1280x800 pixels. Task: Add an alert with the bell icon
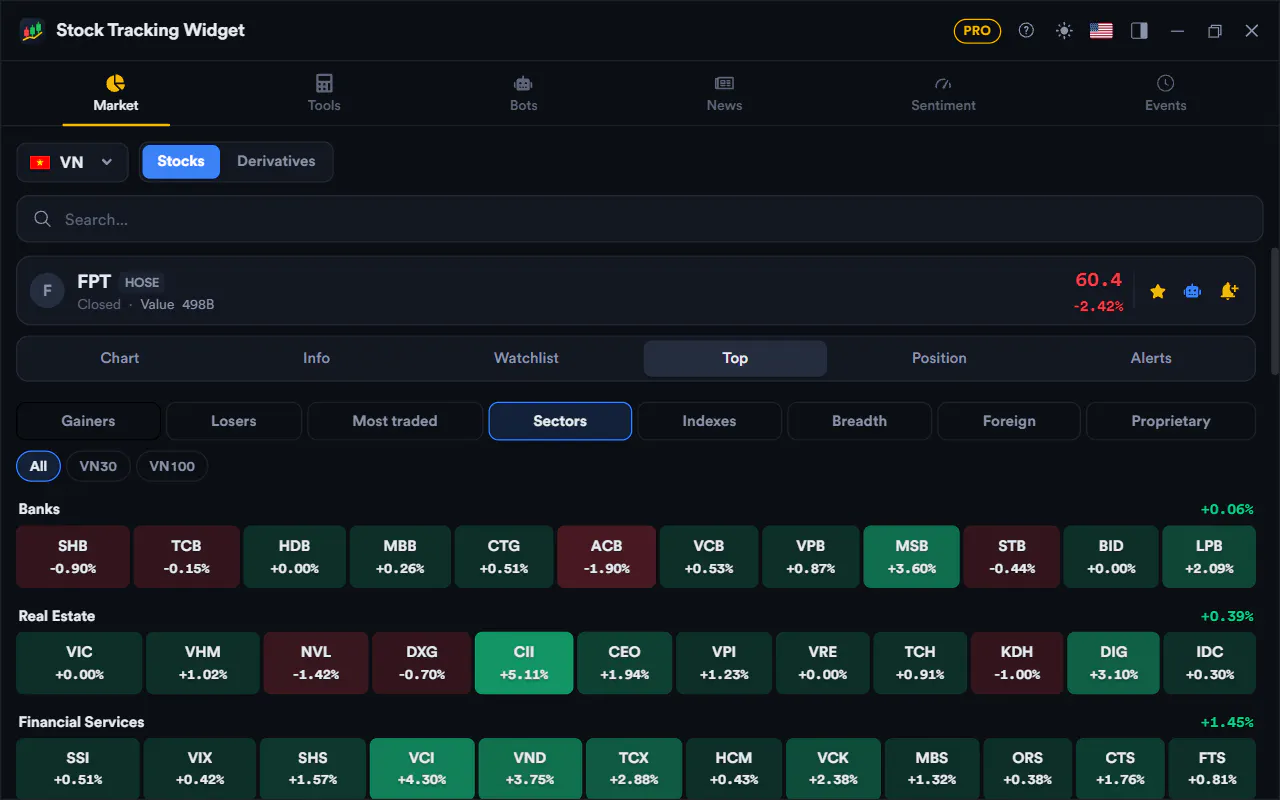click(1229, 291)
